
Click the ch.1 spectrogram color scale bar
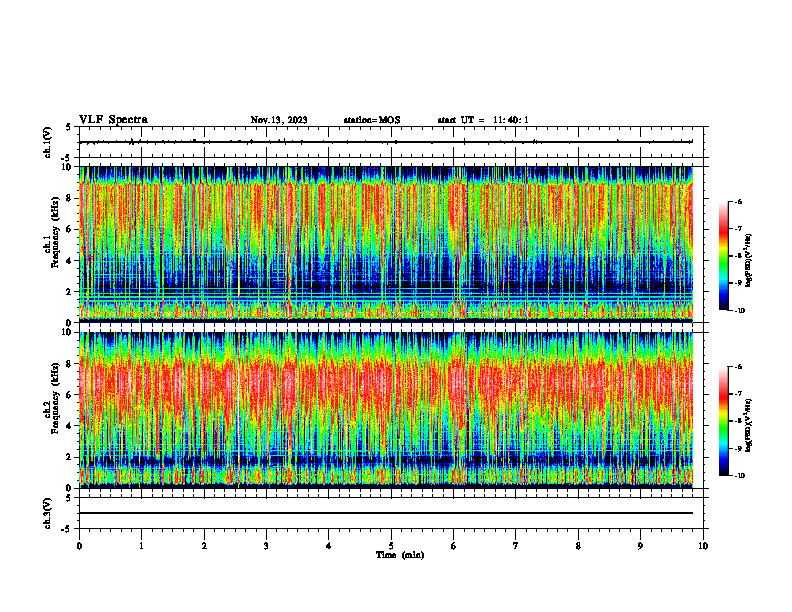(723, 256)
